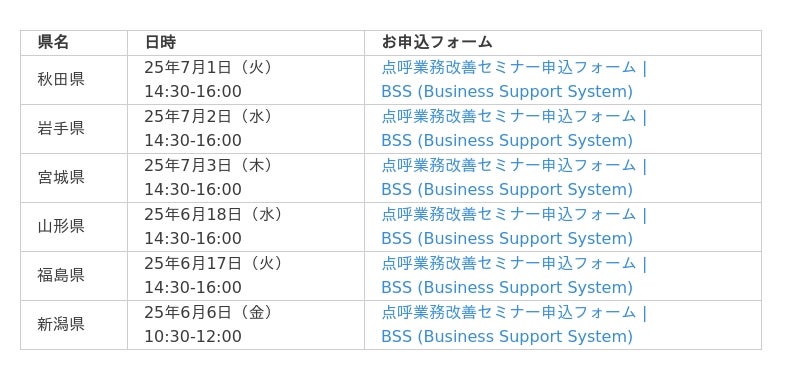Click the 日時 column header
Image resolution: width=800 pixels, height=380 pixels.
tap(160, 42)
